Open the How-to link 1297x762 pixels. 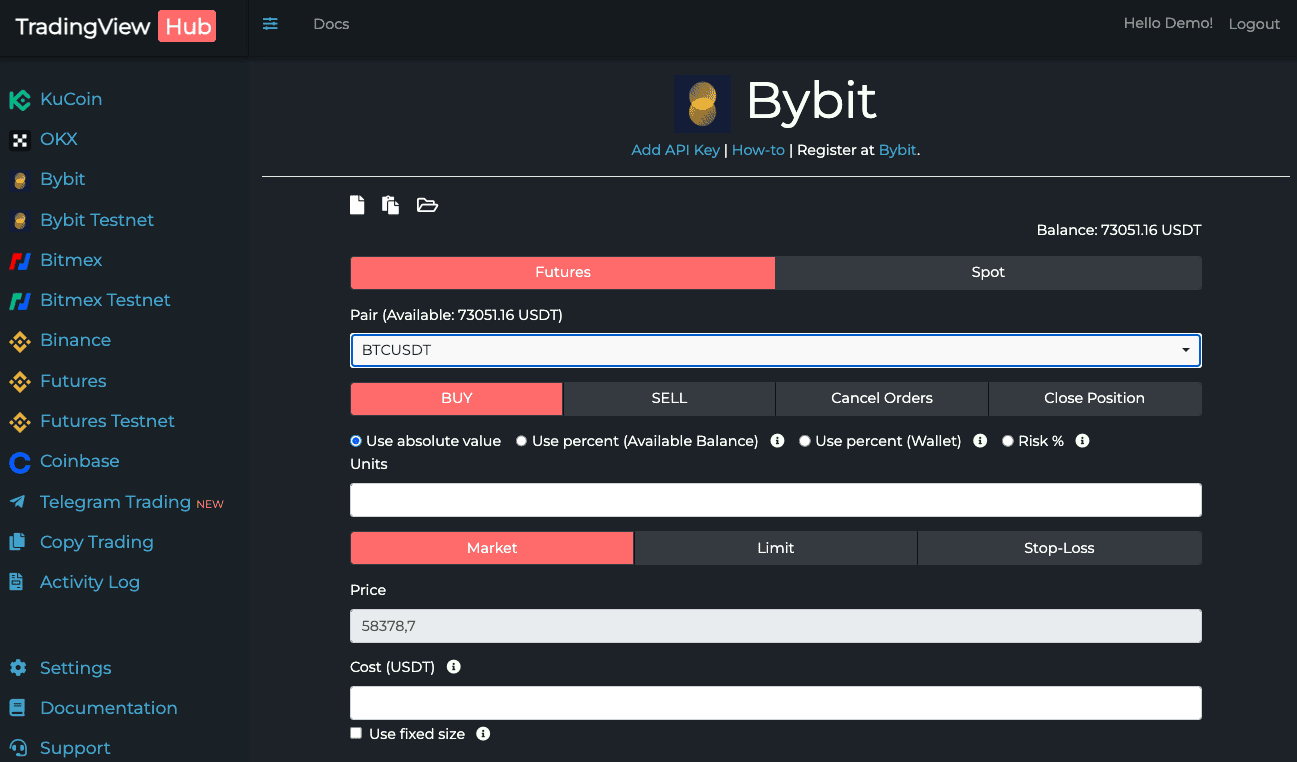[758, 150]
